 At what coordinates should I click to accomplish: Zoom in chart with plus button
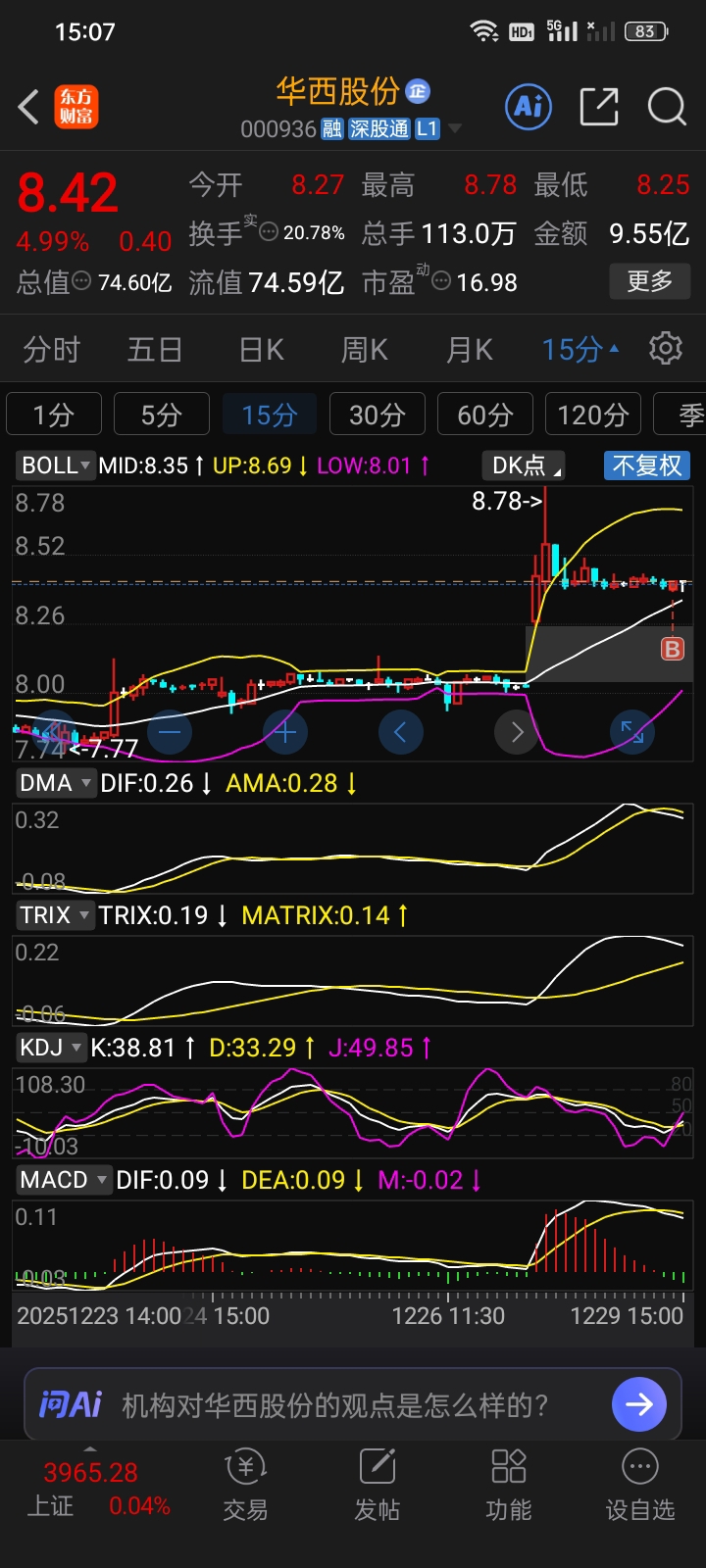[285, 732]
